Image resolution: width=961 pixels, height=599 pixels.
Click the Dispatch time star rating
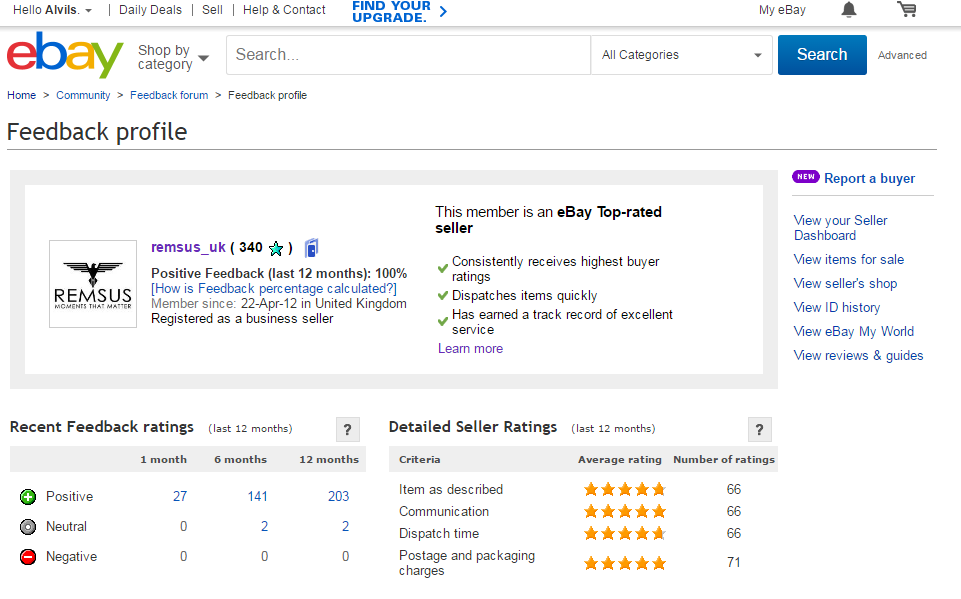click(625, 533)
